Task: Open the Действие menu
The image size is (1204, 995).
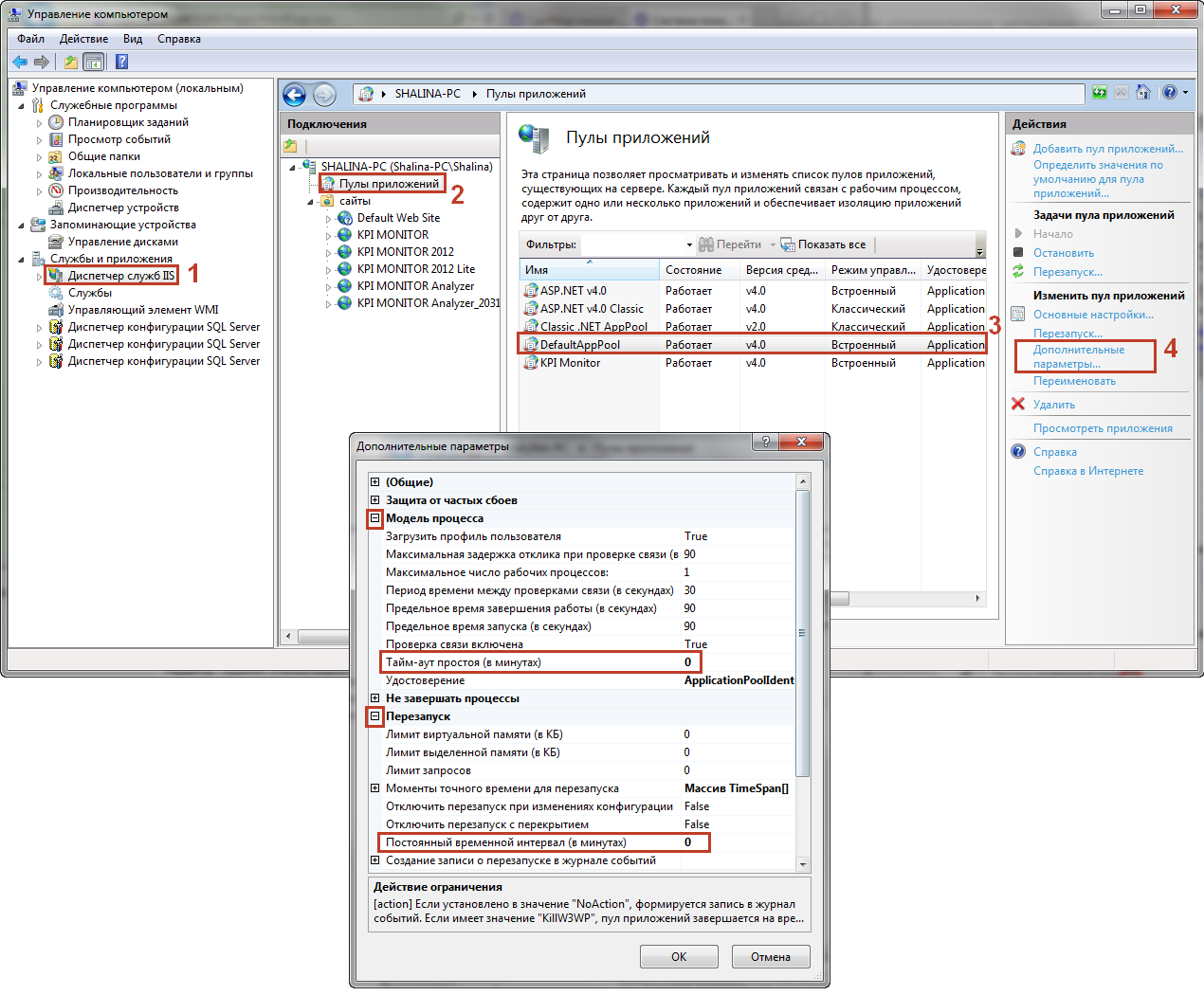Action: coord(83,39)
